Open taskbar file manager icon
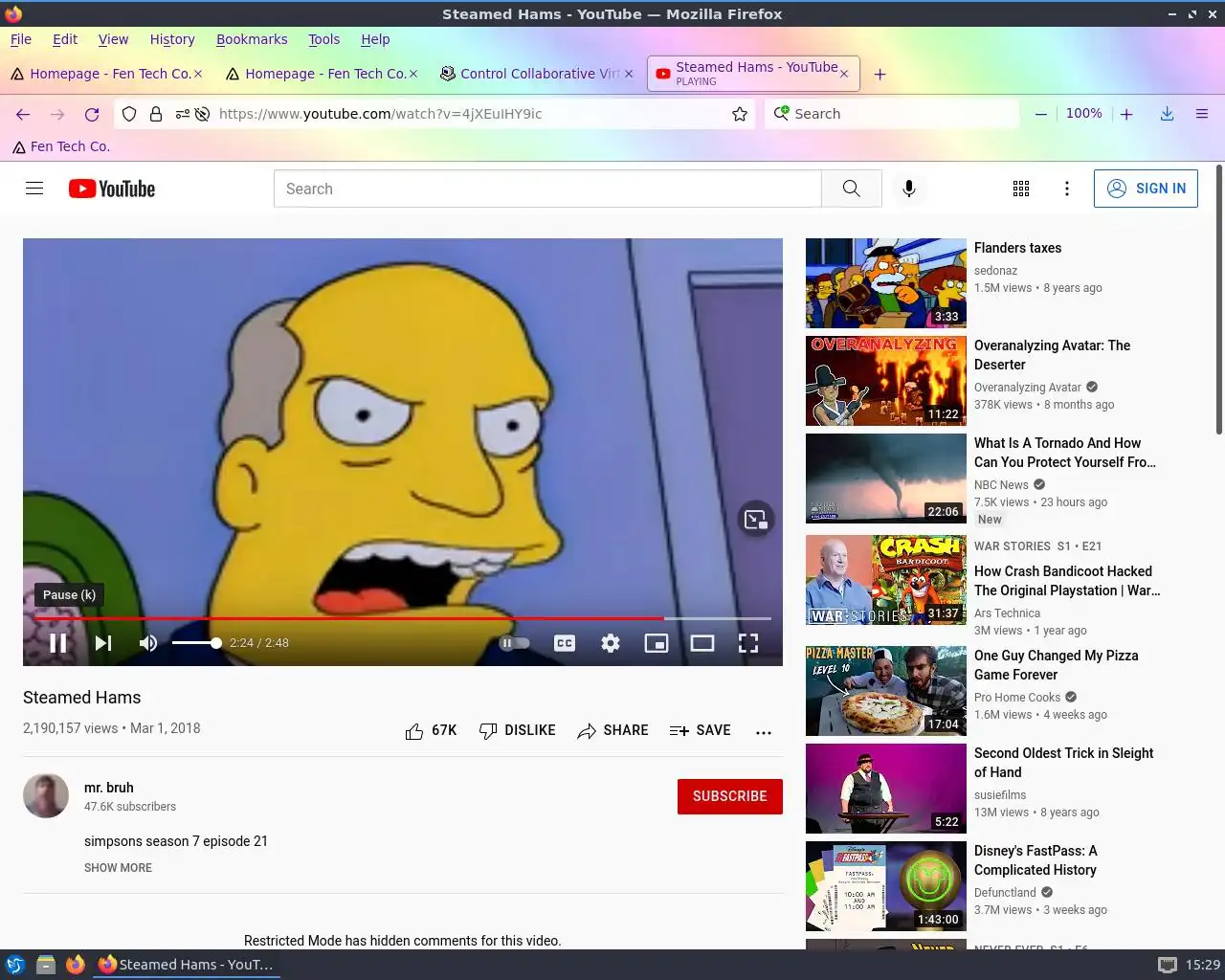Viewport: 1225px width, 980px height. [x=45, y=965]
